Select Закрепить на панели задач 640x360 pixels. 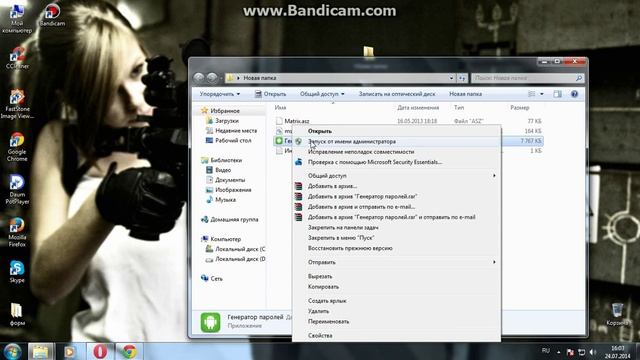click(x=396, y=227)
